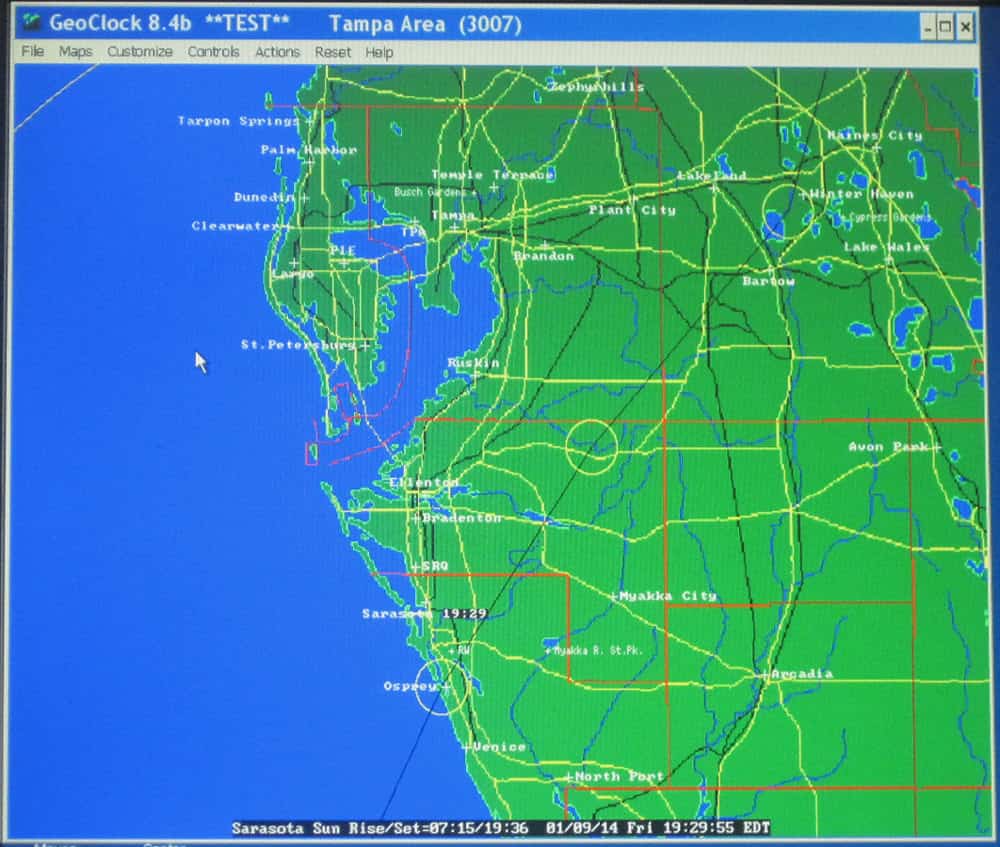
Task: Close the GeoClock window
Action: (x=966, y=27)
